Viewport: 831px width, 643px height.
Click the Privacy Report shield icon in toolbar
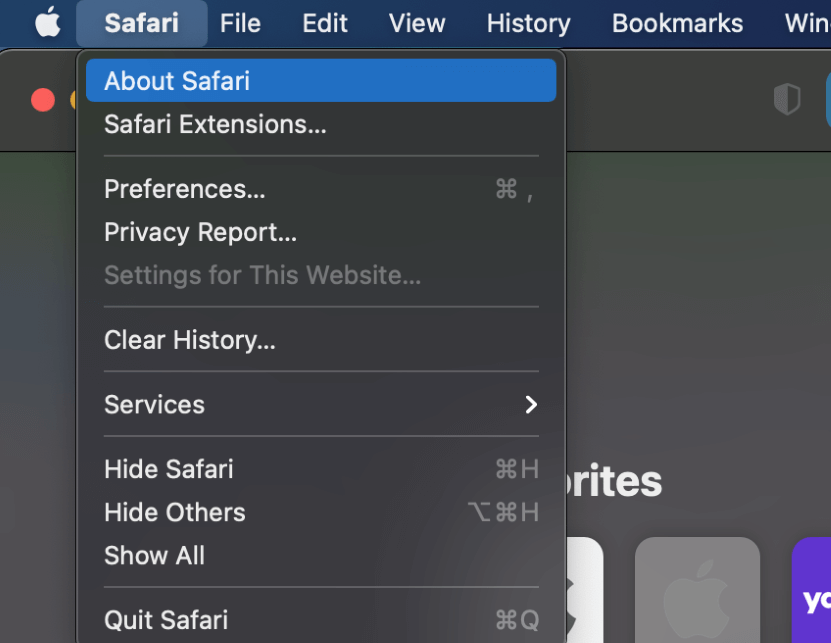click(787, 99)
